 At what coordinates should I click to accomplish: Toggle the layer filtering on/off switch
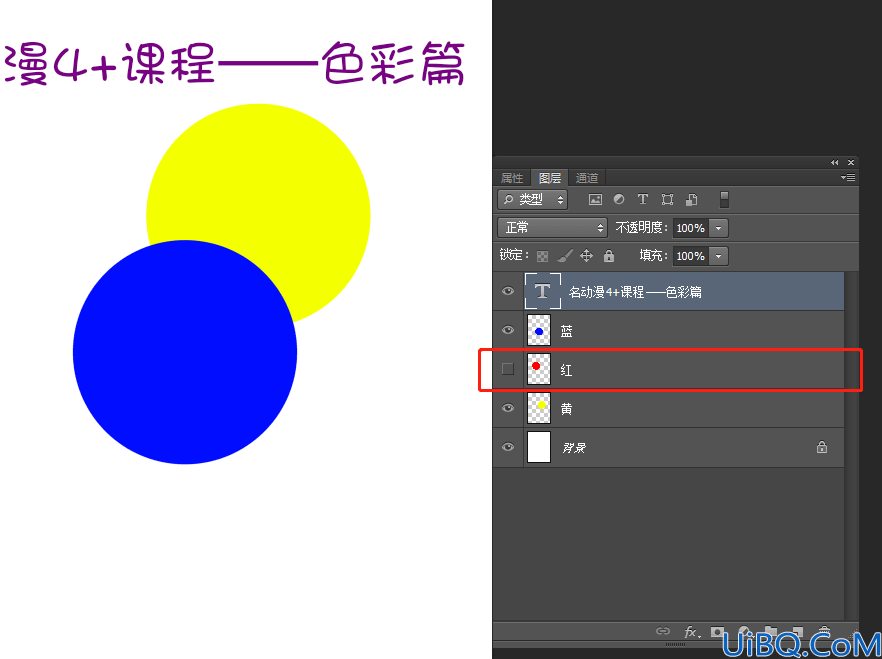724,200
